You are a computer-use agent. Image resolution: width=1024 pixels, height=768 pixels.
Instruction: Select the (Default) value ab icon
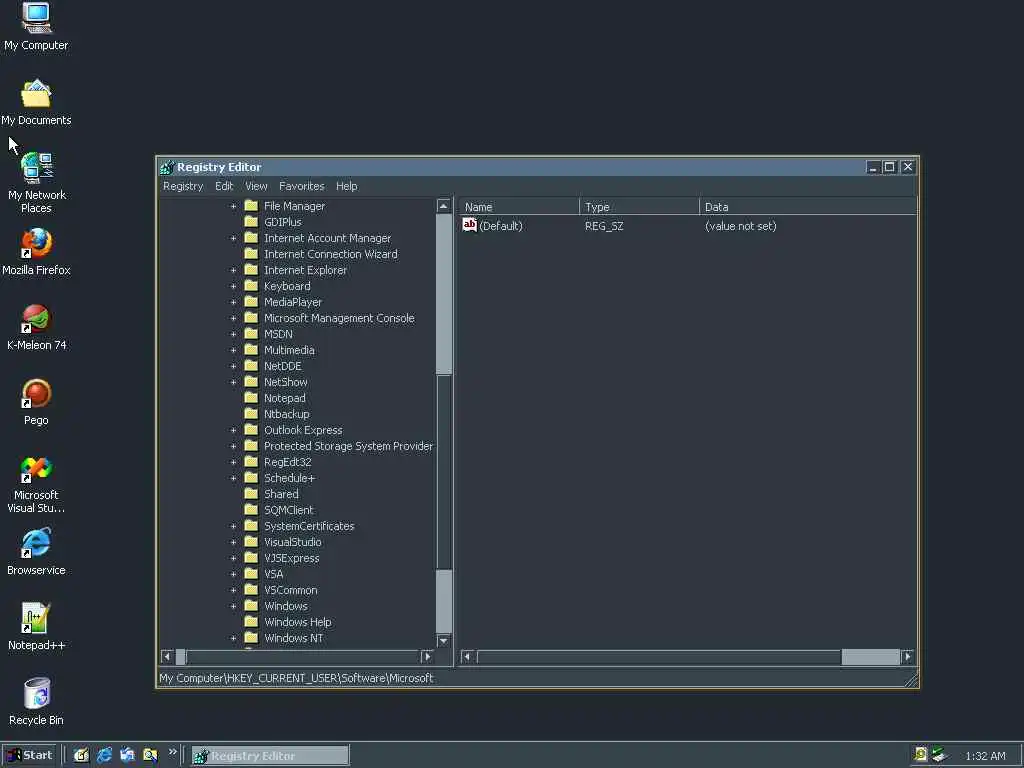[470, 225]
